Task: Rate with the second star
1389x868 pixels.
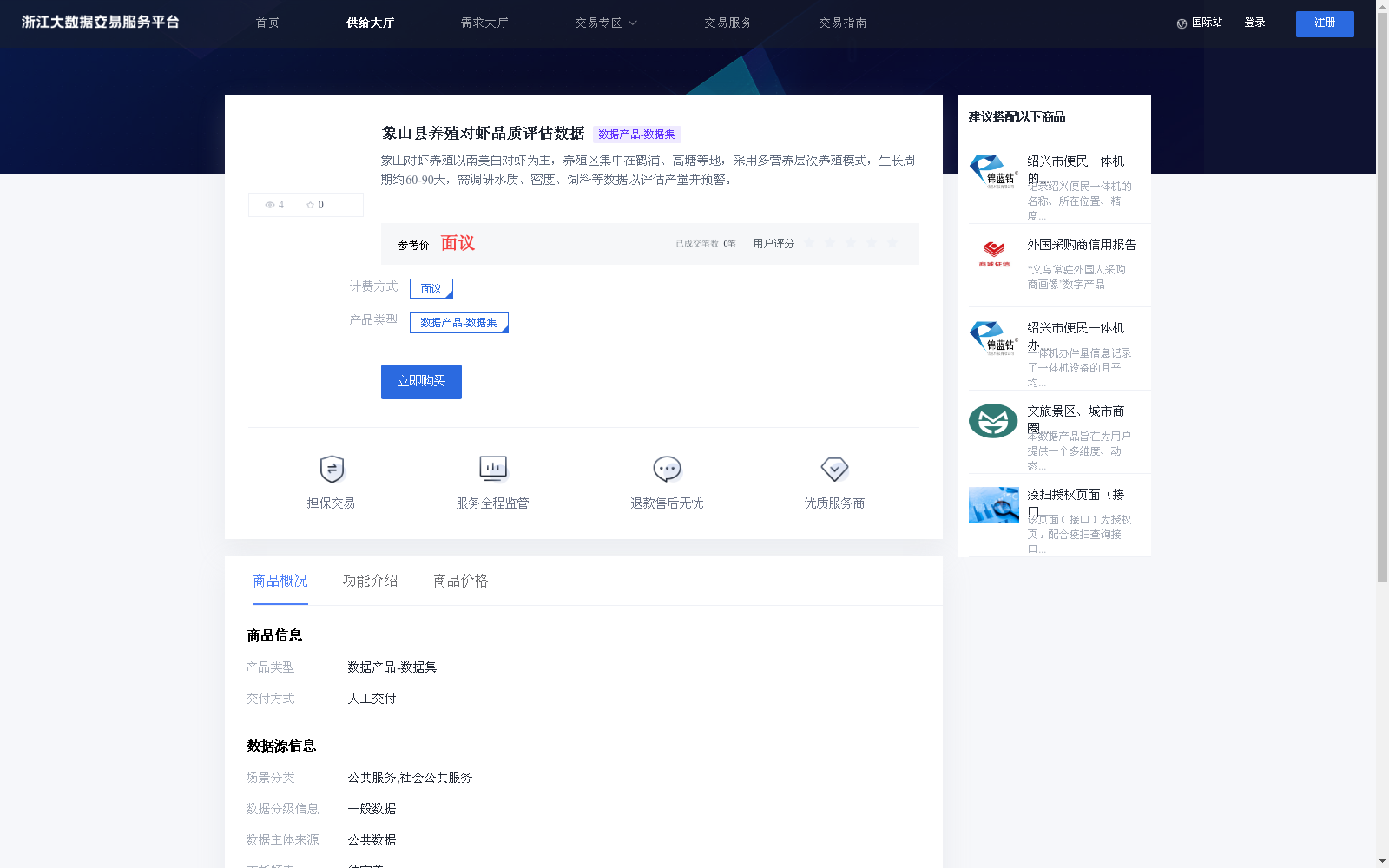Action: point(830,243)
